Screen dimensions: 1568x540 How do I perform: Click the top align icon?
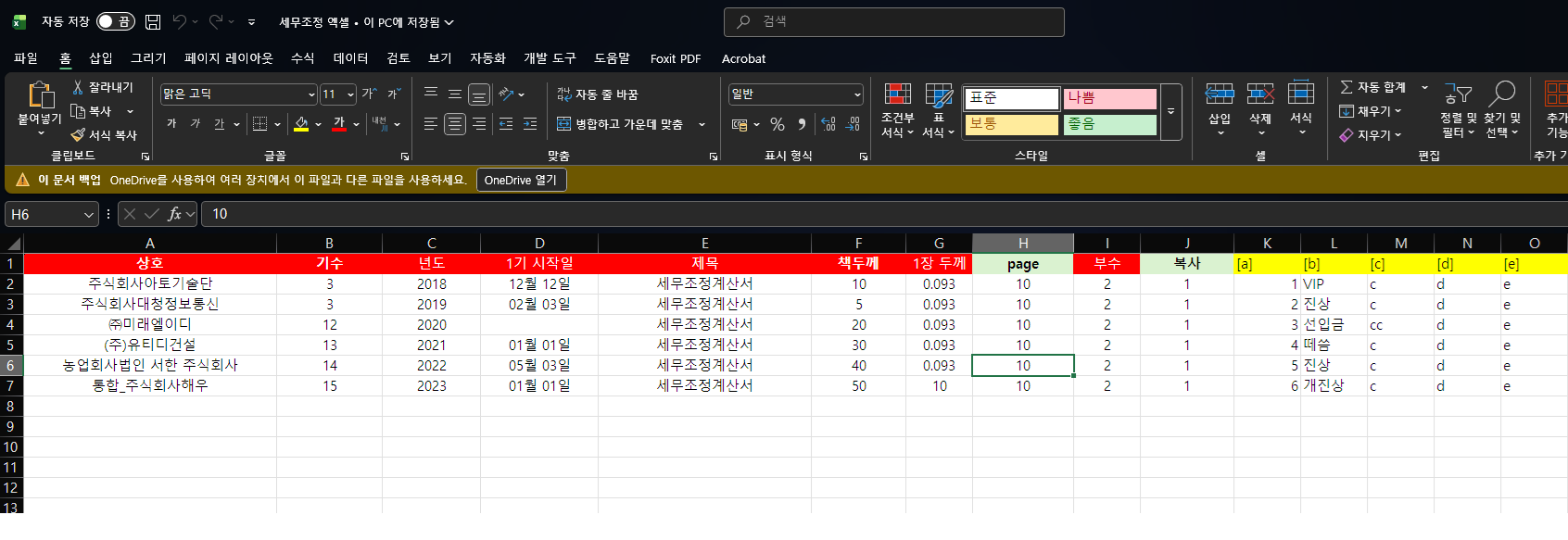point(431,94)
